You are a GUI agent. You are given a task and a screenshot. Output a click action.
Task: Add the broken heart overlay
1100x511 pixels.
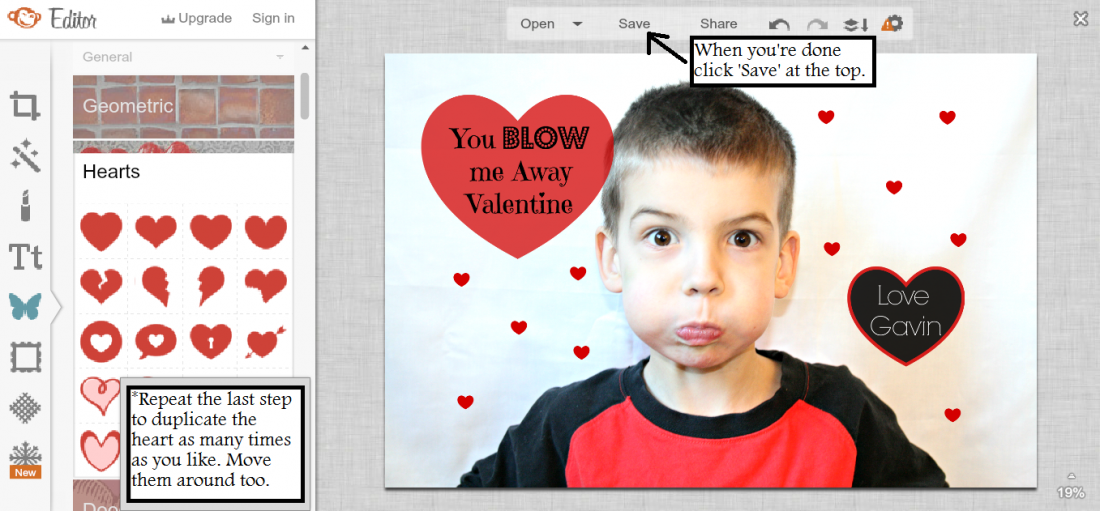(101, 285)
